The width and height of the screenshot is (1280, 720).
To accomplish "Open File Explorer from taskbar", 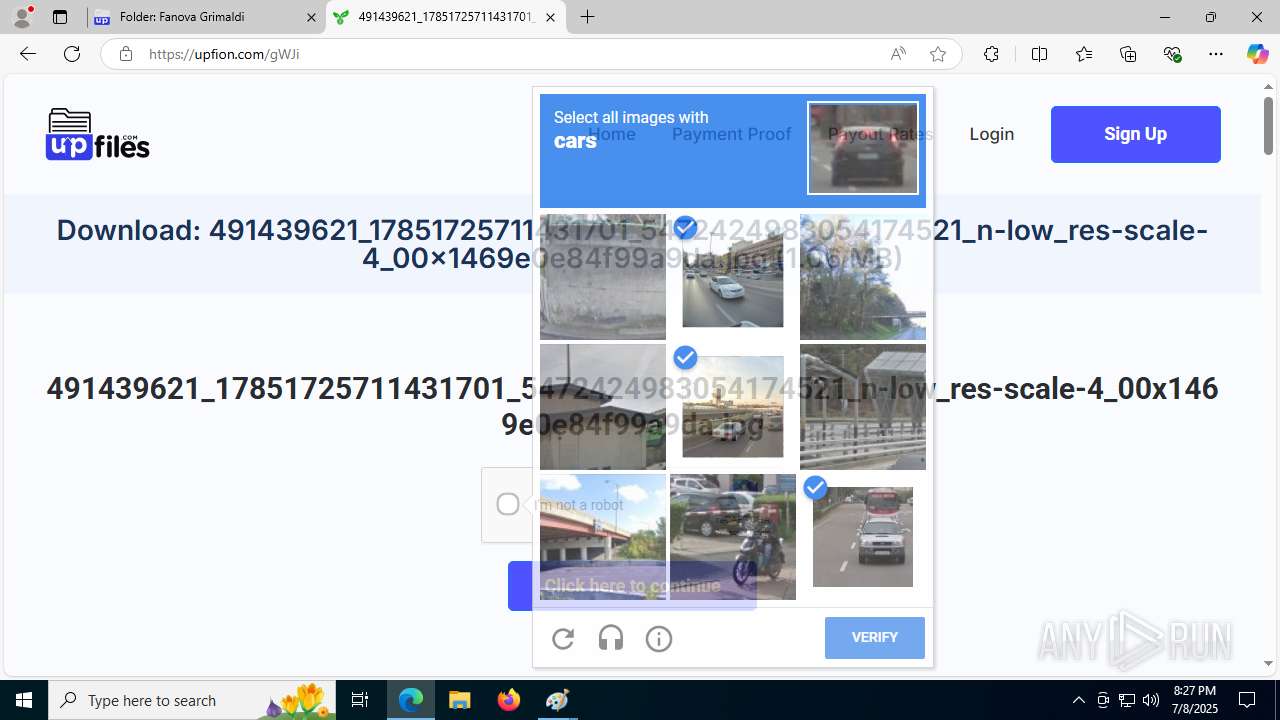I will [x=459, y=700].
